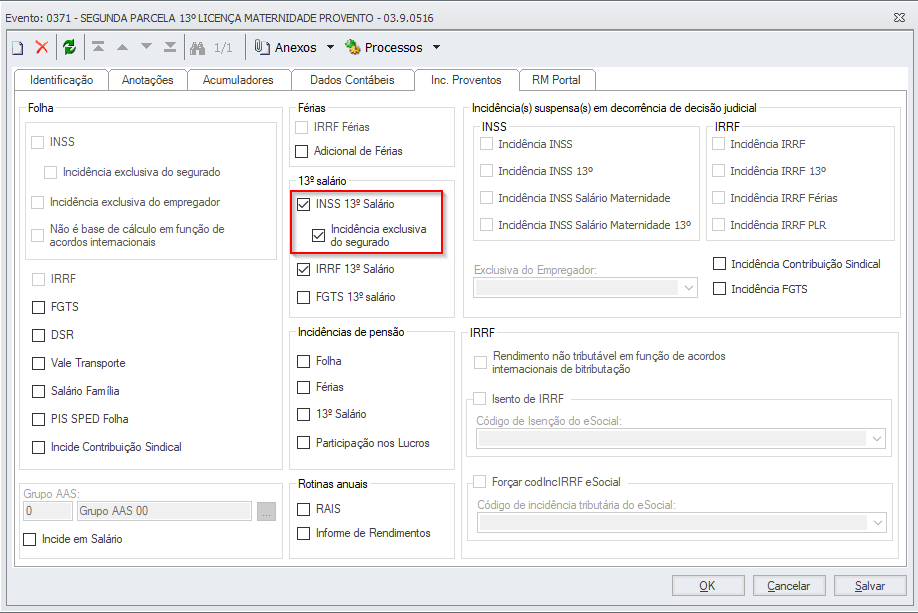918x613 pixels.
Task: Go to the previous record arrow
Action: tap(122, 48)
